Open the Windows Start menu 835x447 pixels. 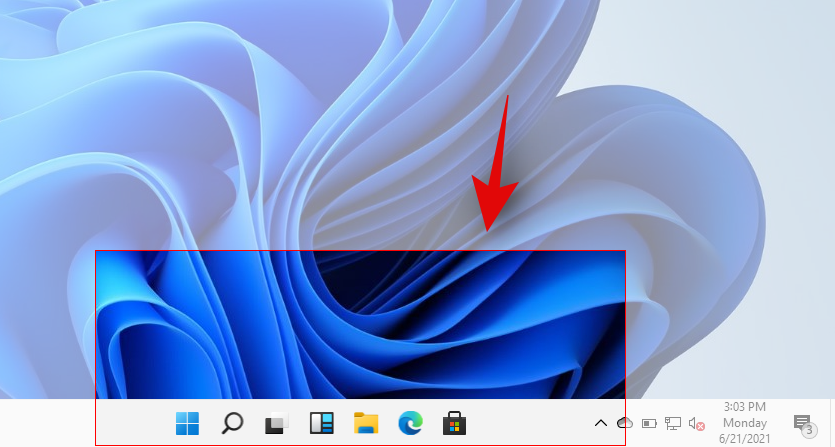[187, 424]
